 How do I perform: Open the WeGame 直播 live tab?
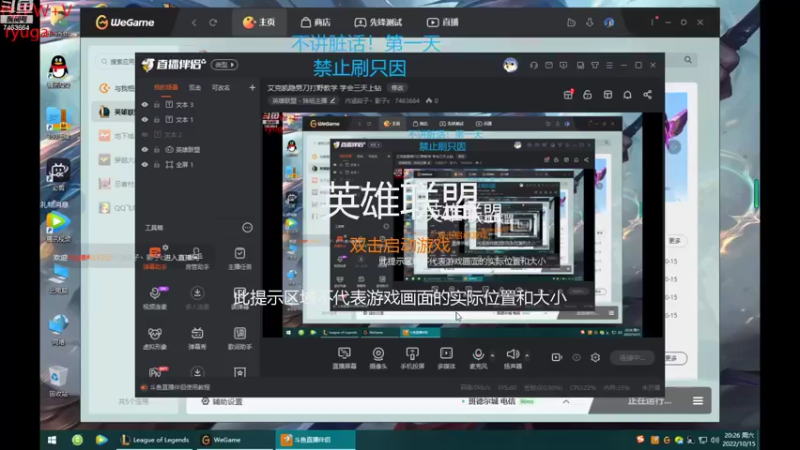(442, 22)
